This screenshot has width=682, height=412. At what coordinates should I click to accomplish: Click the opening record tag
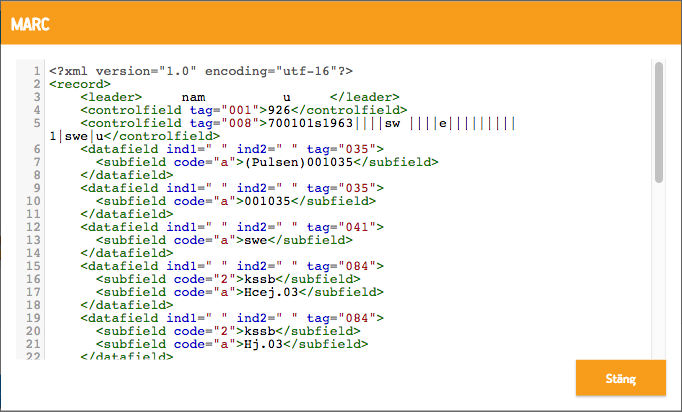point(80,84)
